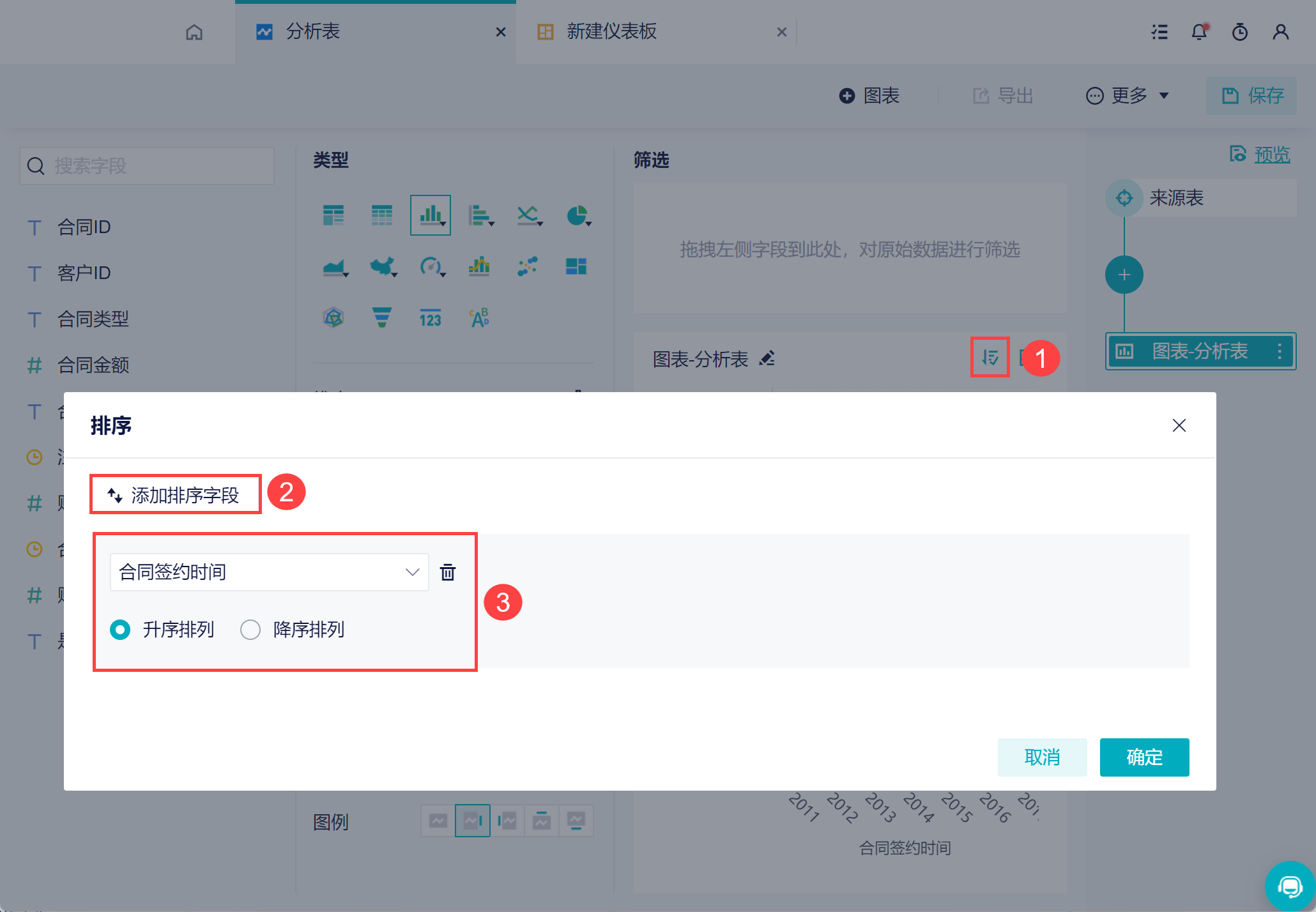Click the 确定 button
This screenshot has width=1316, height=912.
click(1144, 757)
